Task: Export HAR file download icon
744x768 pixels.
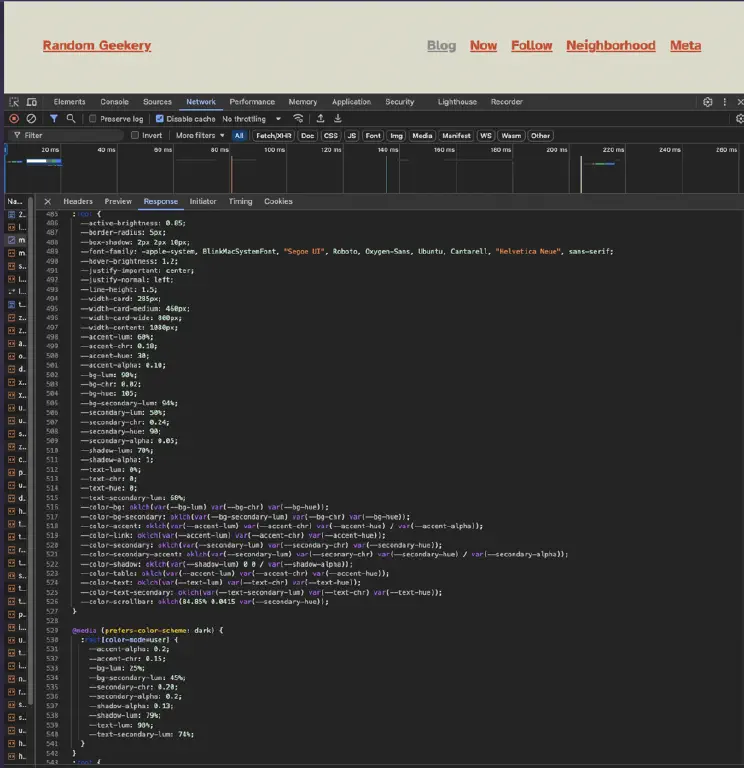Action: [337, 119]
